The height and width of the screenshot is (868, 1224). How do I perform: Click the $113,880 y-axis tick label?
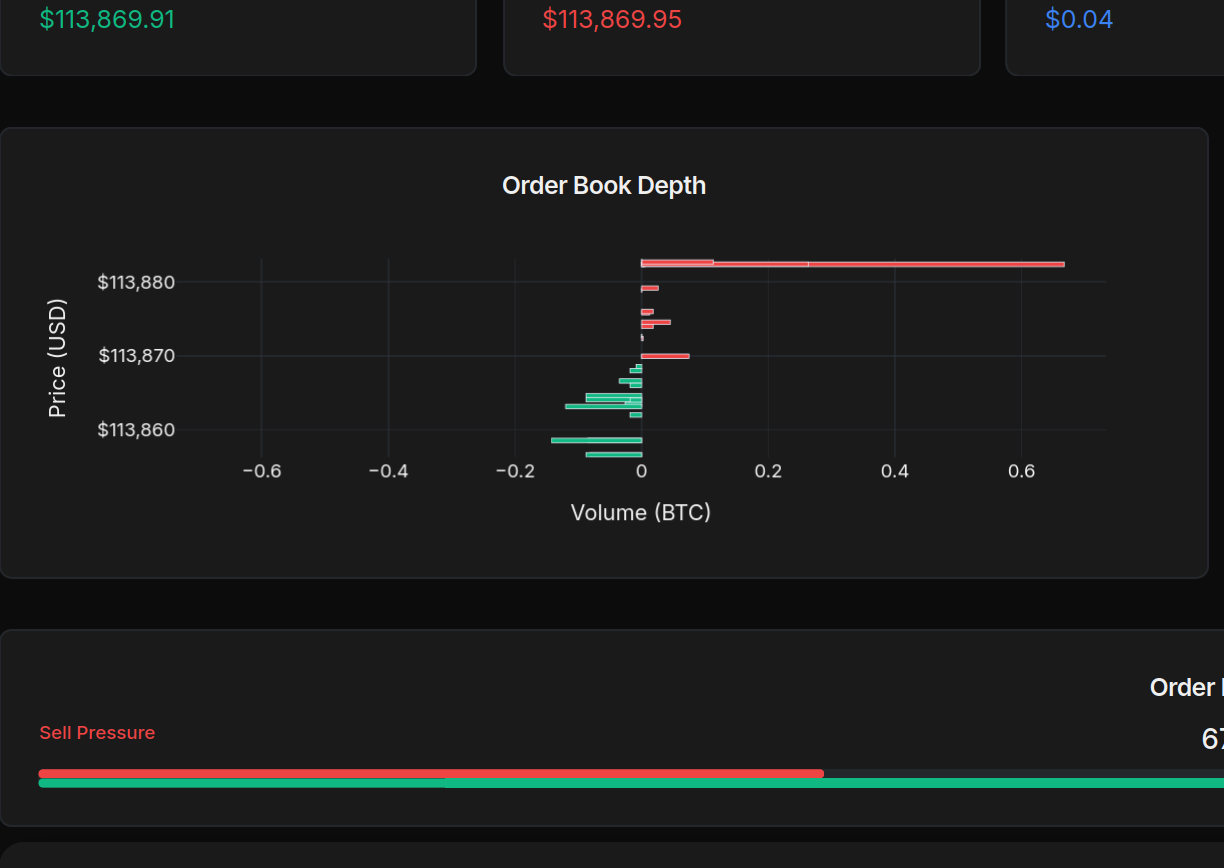136,282
